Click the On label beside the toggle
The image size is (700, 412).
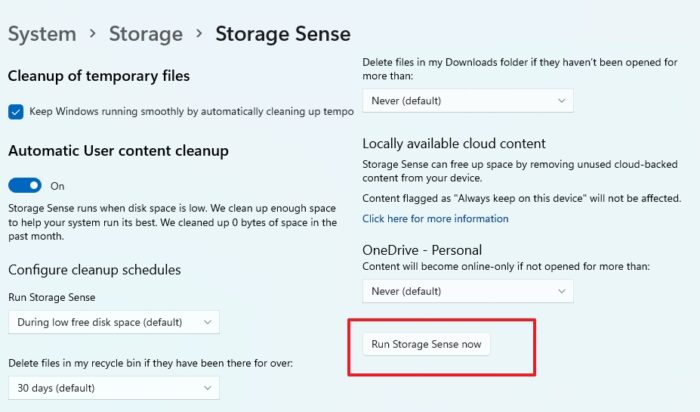click(57, 186)
